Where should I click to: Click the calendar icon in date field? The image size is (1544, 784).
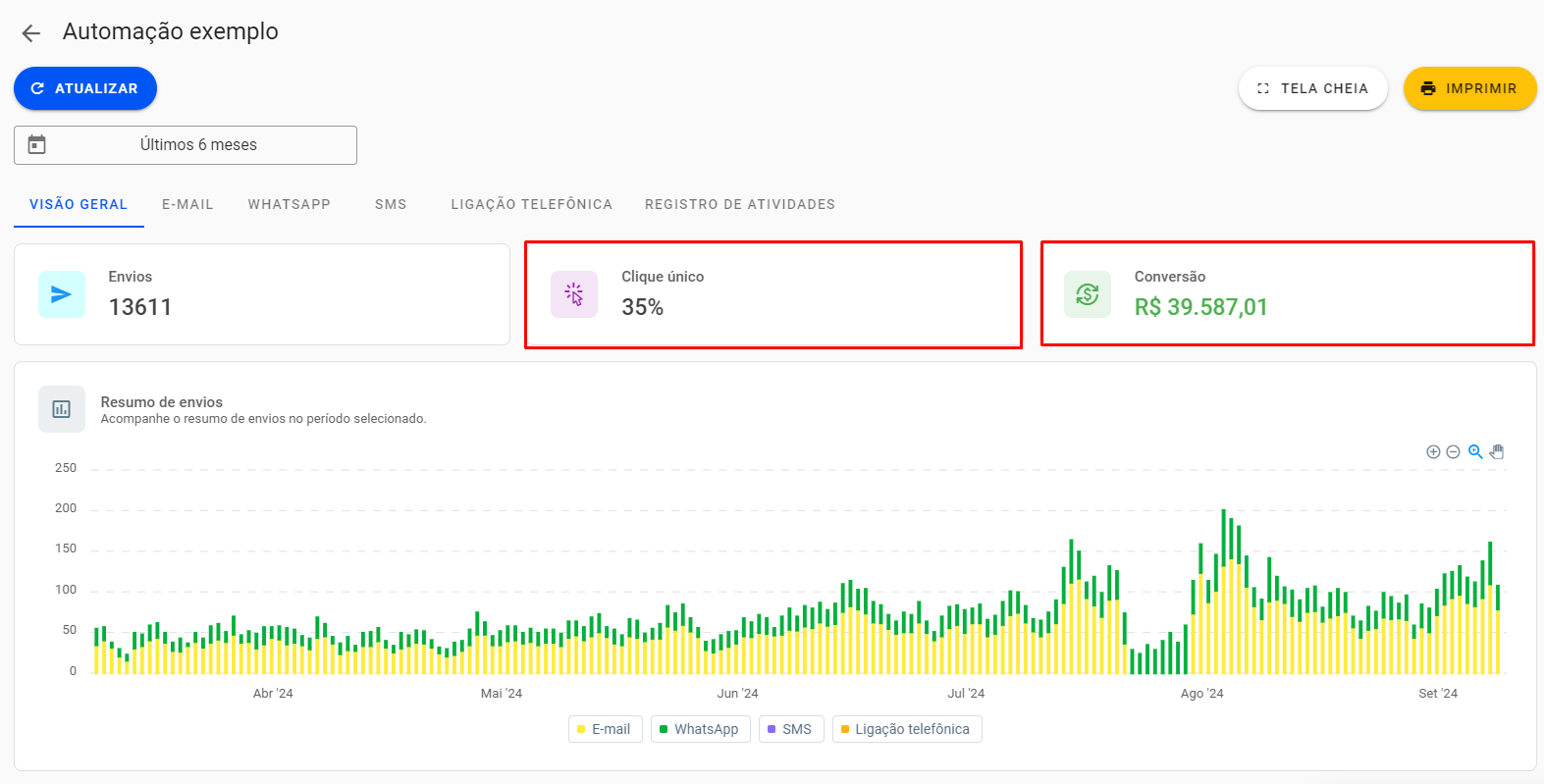click(x=36, y=144)
